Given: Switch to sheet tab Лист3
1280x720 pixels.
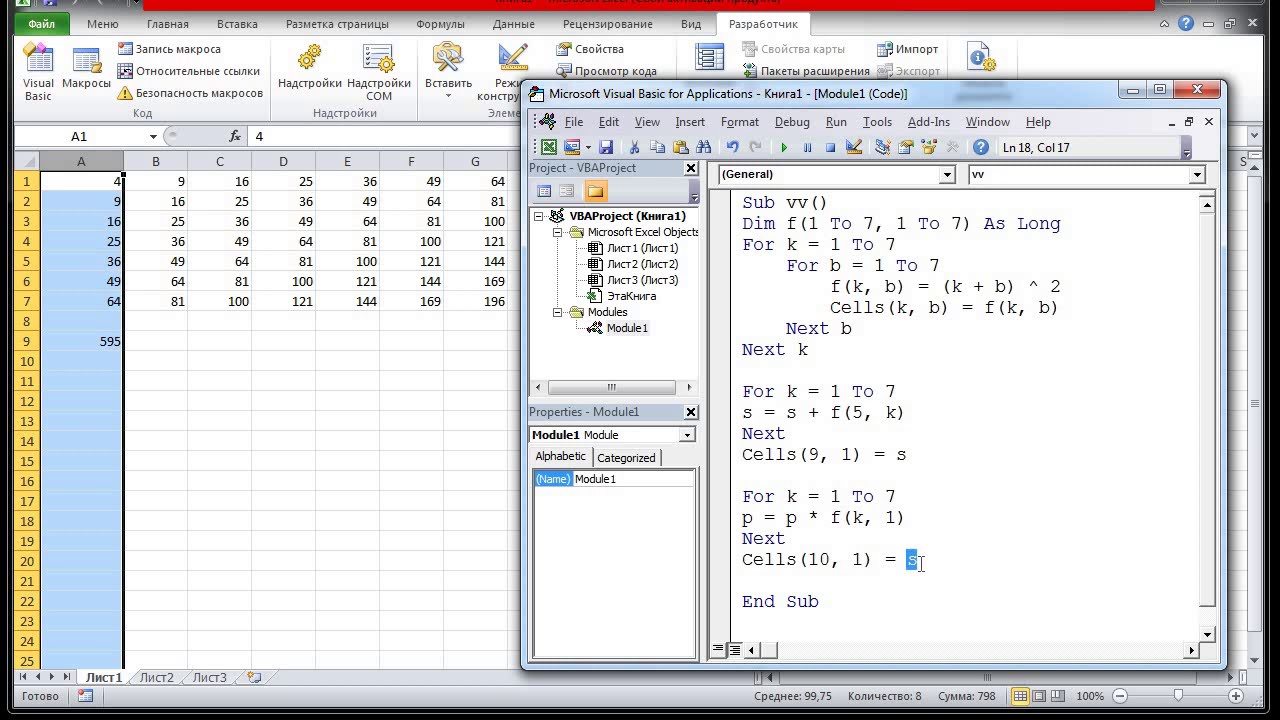Looking at the screenshot, I should click(210, 677).
